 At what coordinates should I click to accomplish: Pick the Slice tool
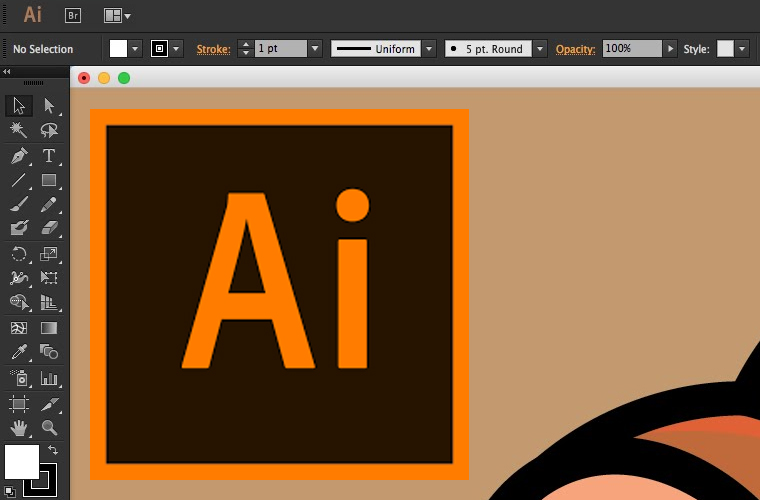pyautogui.click(x=49, y=404)
